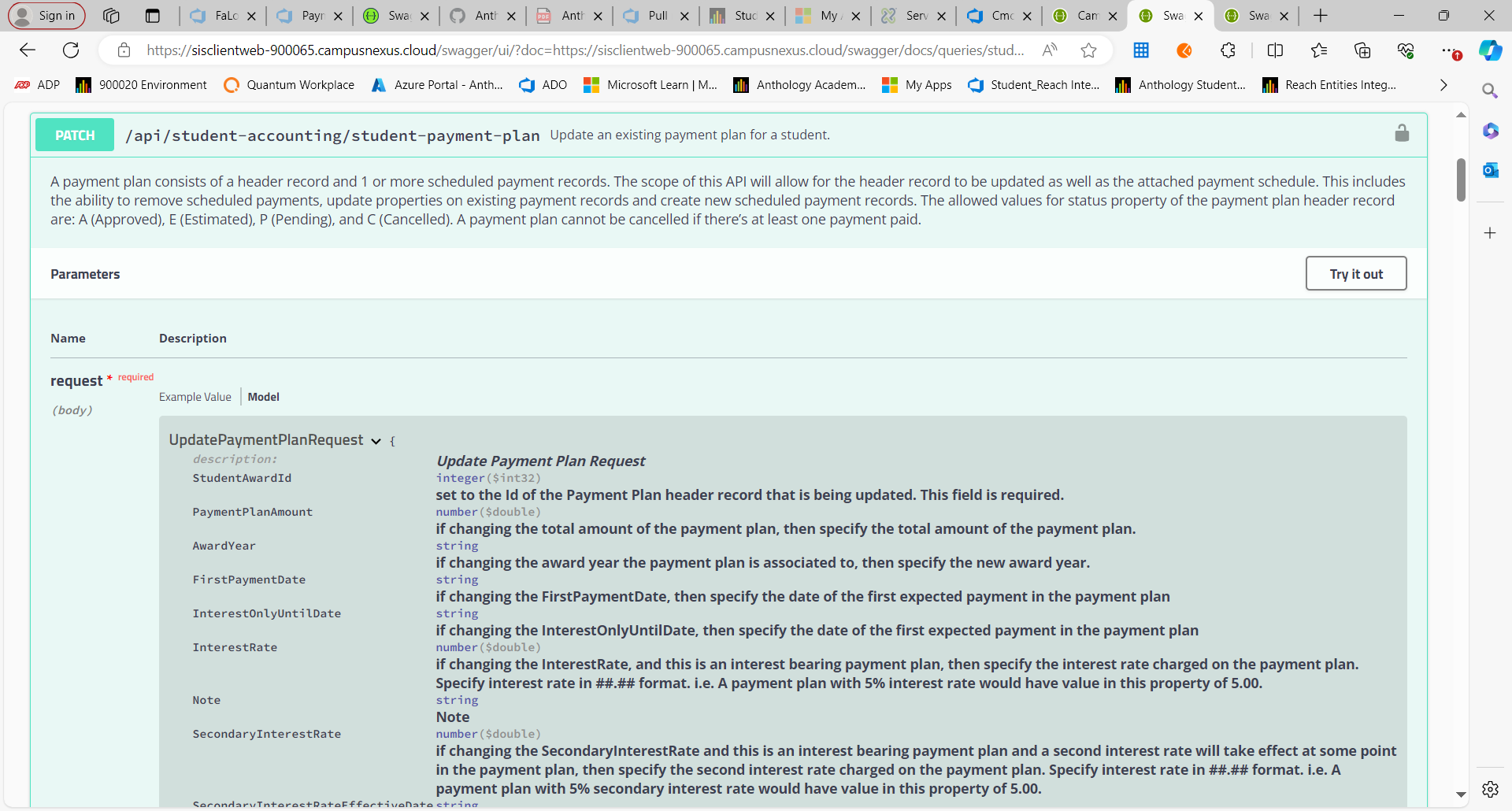Open Settings and more menu

(x=1450, y=50)
